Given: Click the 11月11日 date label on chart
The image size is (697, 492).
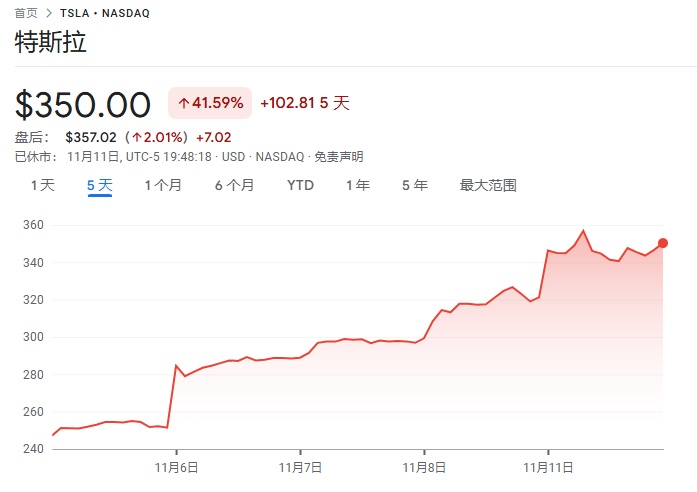Looking at the screenshot, I should (549, 467).
